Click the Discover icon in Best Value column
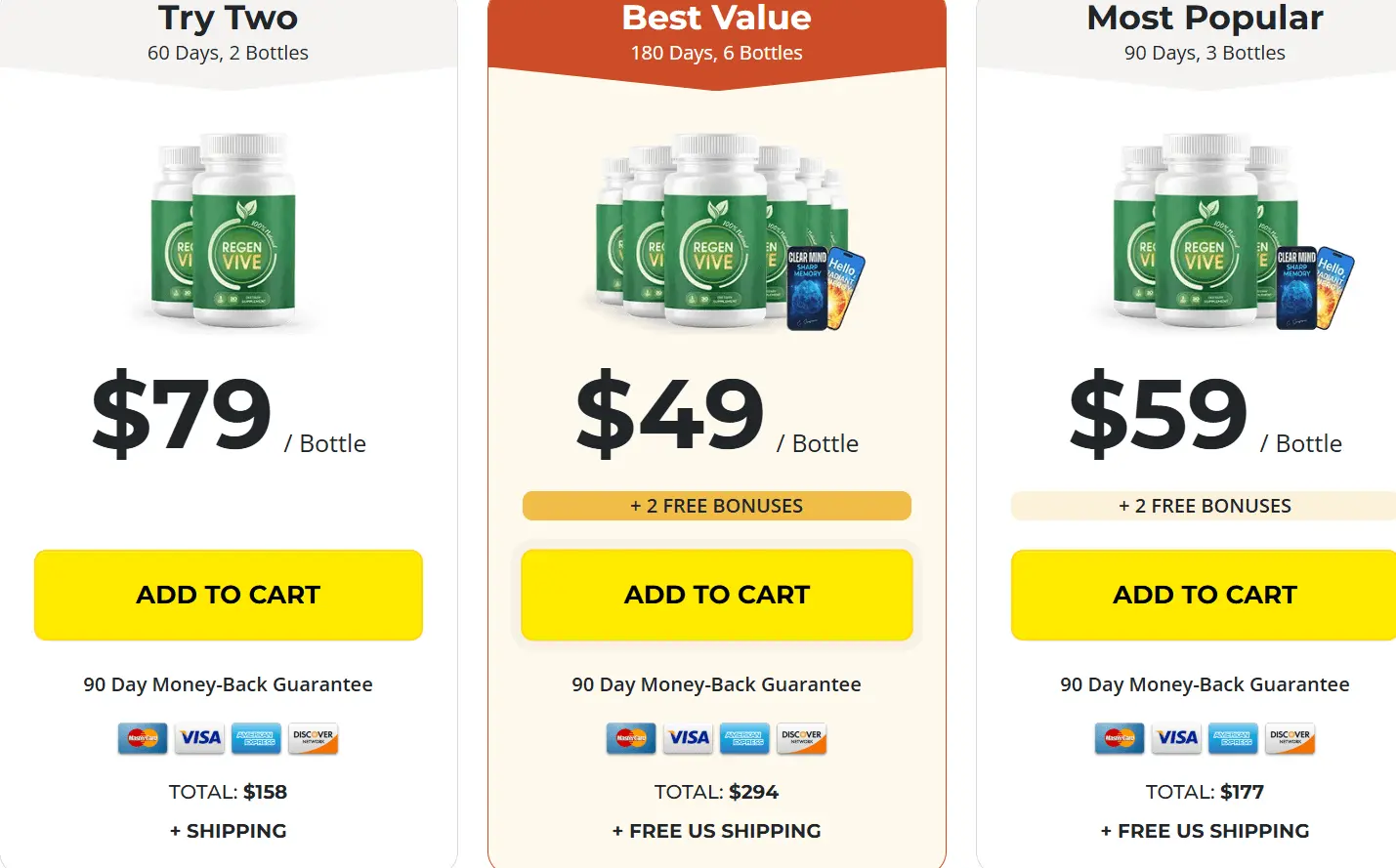 tap(801, 738)
